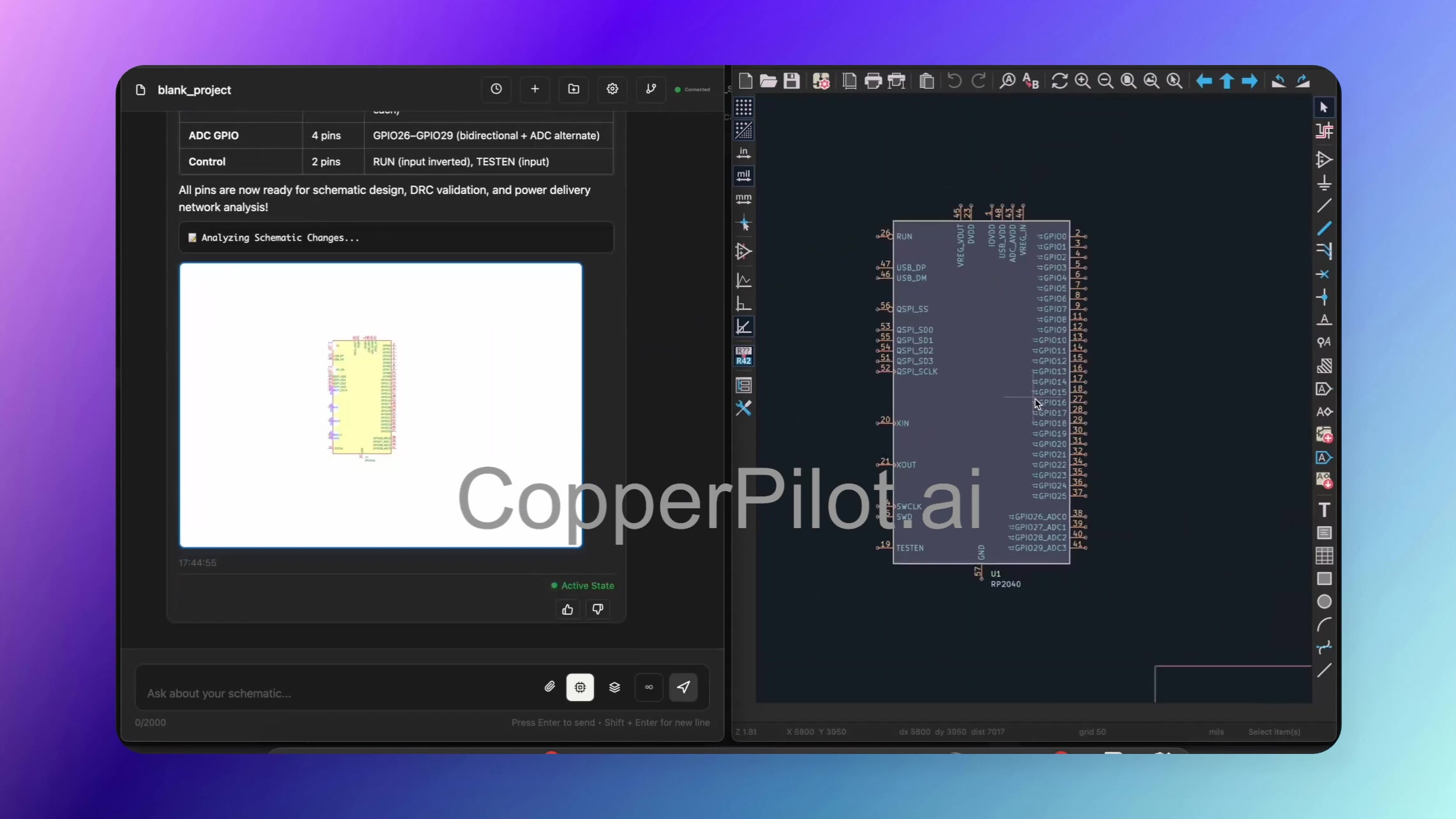Select the Wire to Bus Entry tool
The image size is (1456, 819).
coord(1324,251)
